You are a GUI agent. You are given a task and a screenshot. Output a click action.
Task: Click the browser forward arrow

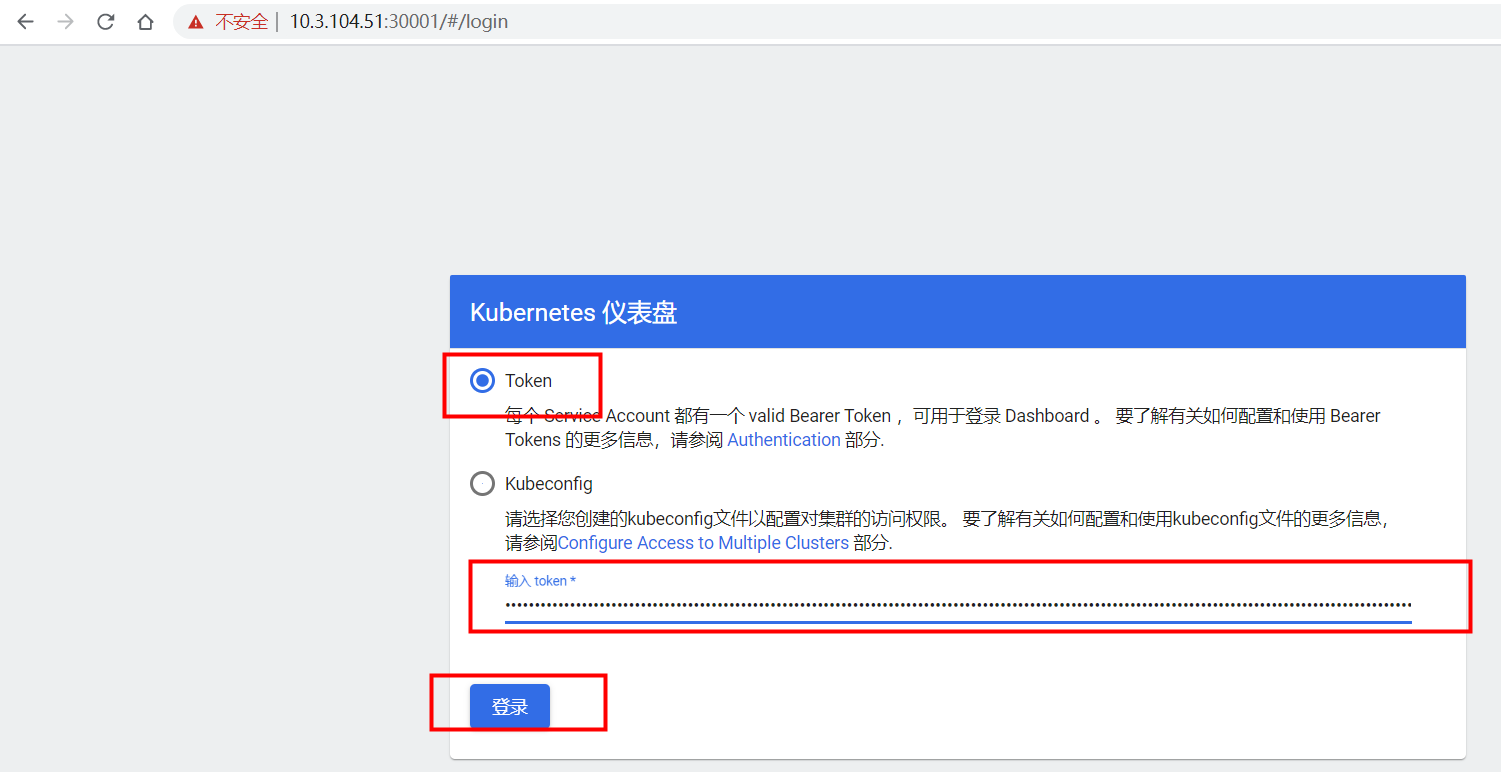[66, 22]
